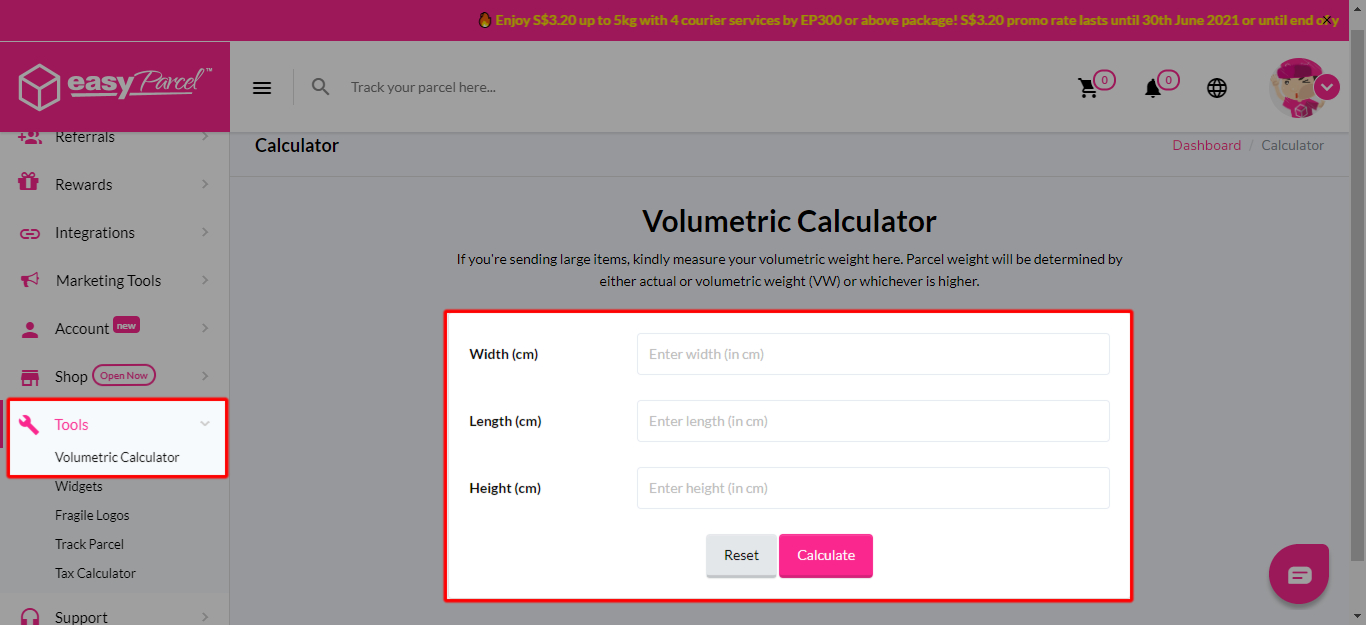Screen dimensions: 1366x625
Task: Click the easyParcel logo
Action: click(x=113, y=87)
